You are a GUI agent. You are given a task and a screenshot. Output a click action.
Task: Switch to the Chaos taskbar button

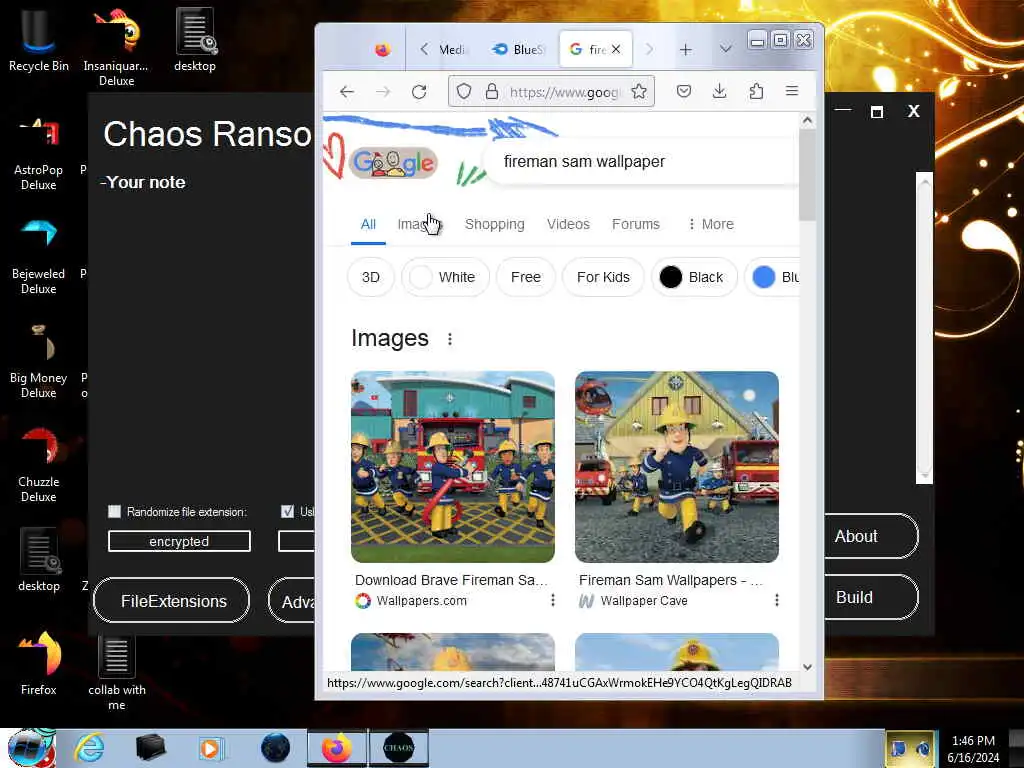click(398, 748)
